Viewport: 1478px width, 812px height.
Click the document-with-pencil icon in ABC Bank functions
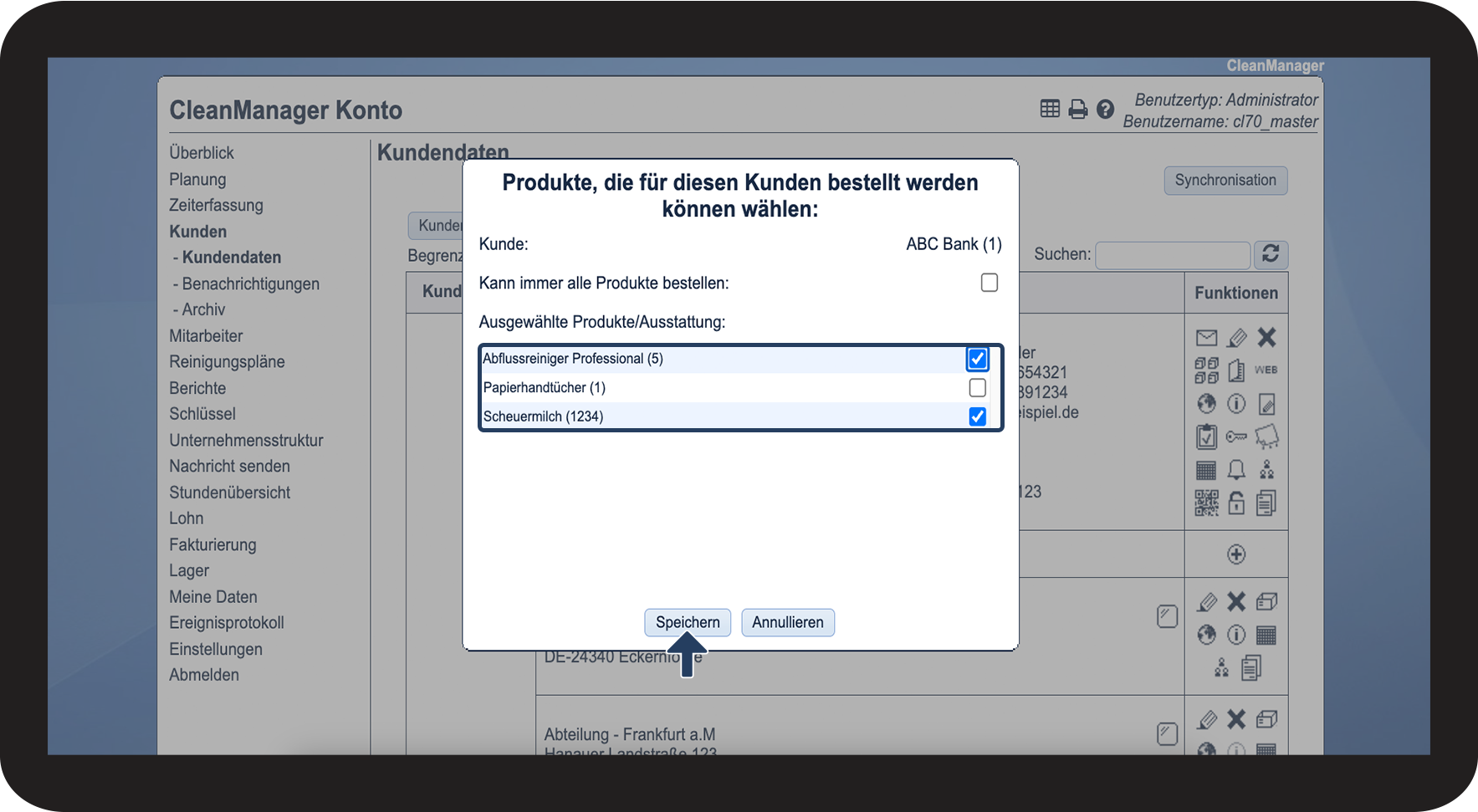pos(1267,405)
